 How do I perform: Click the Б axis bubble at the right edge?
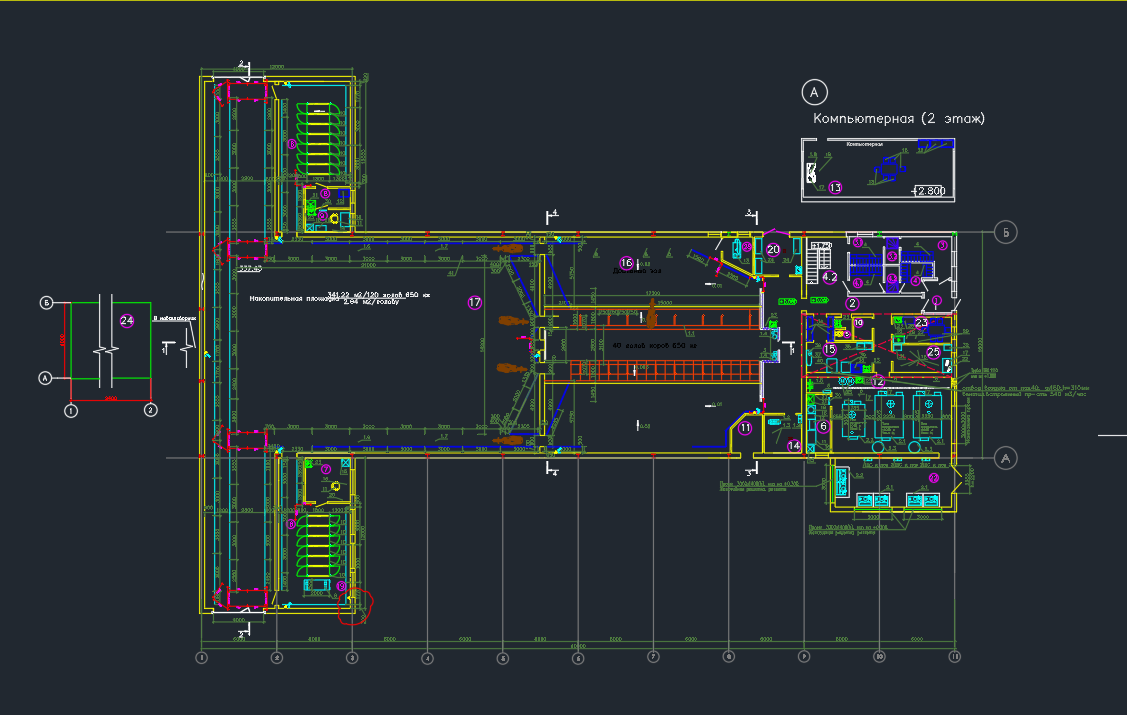click(x=1007, y=233)
